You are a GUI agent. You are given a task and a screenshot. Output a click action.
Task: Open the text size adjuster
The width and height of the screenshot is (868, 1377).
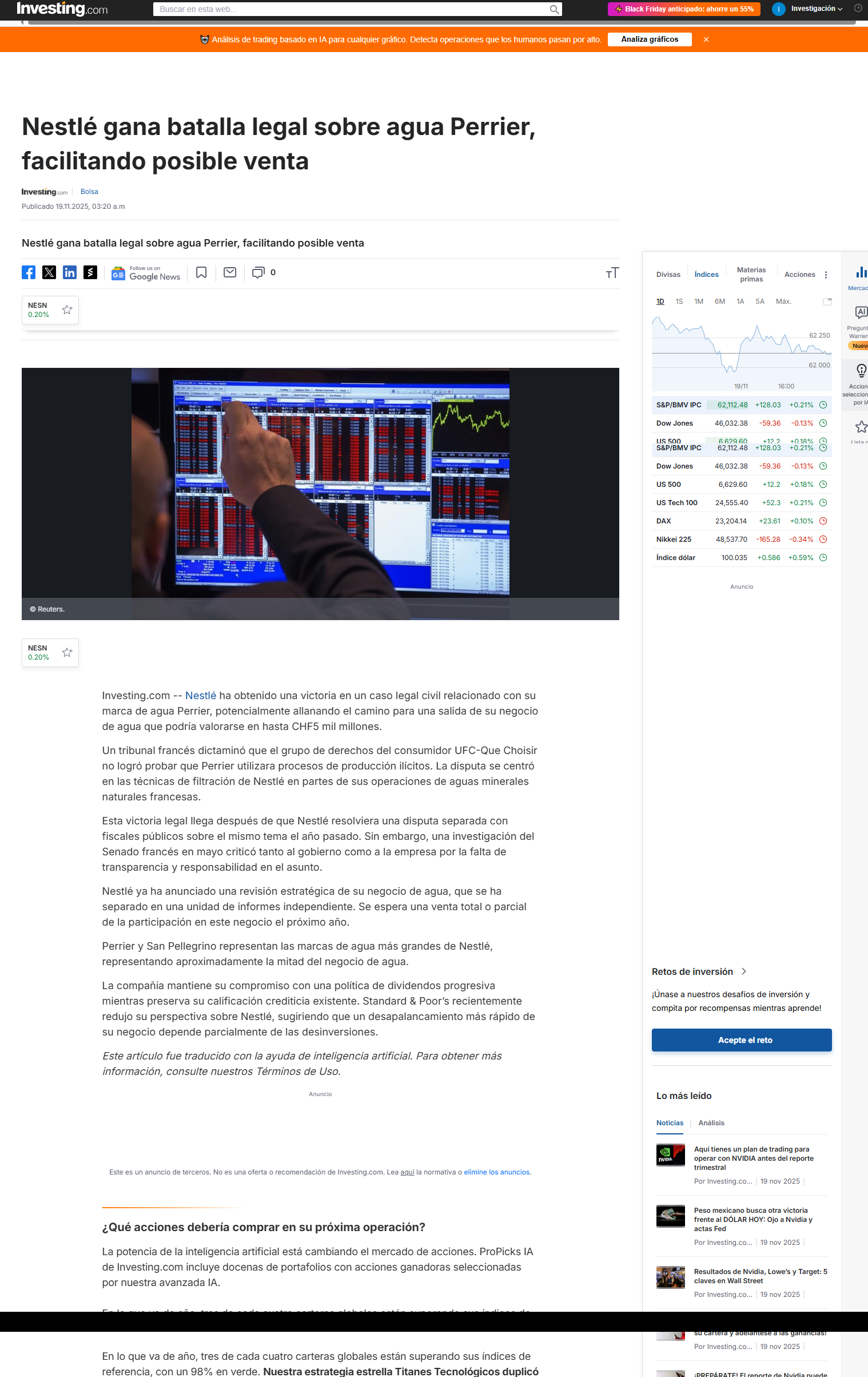[x=612, y=273]
